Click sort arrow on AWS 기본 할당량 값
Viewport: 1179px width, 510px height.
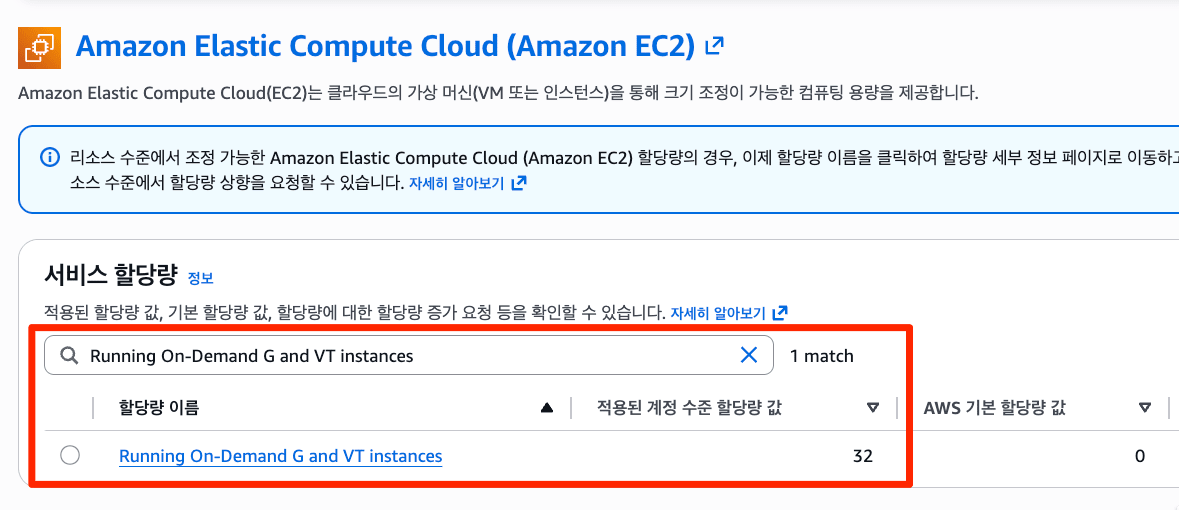coord(1145,407)
